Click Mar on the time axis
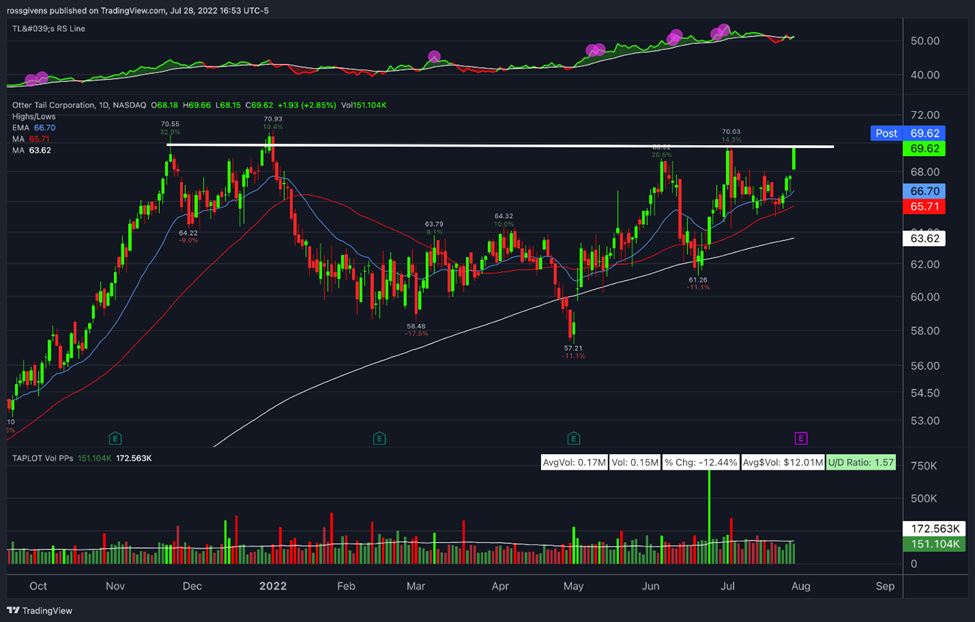The image size is (975, 622). point(415,586)
